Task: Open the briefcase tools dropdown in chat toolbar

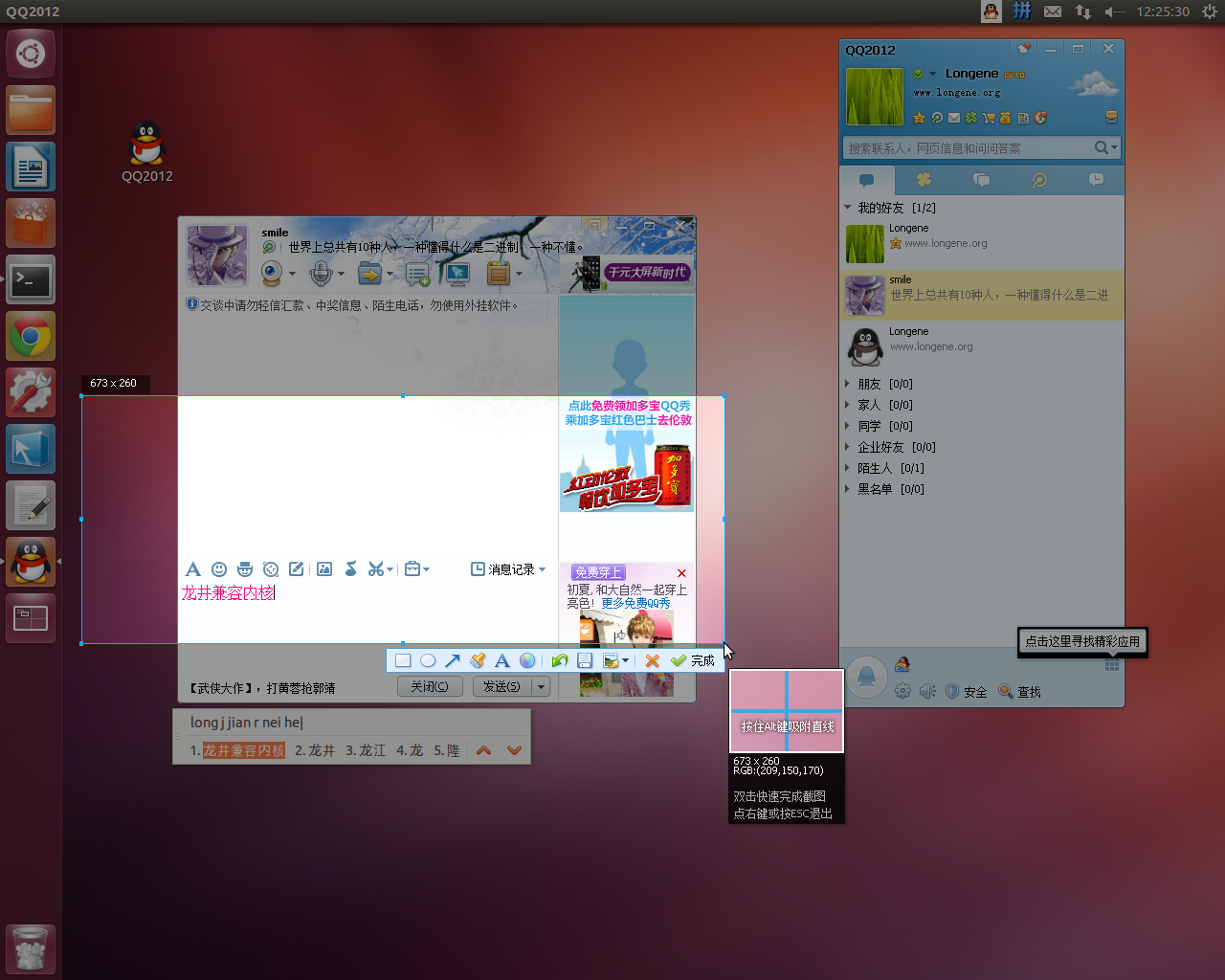Action: [416, 569]
